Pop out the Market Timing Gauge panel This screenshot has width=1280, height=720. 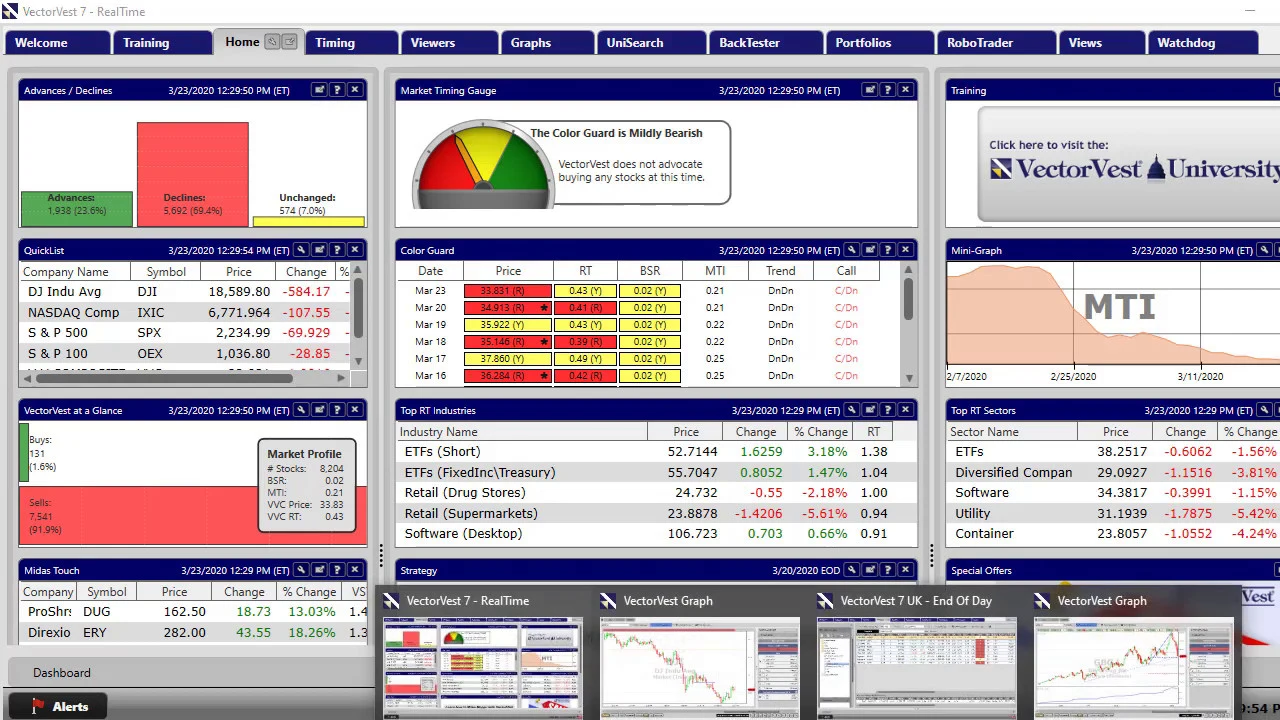tap(869, 90)
